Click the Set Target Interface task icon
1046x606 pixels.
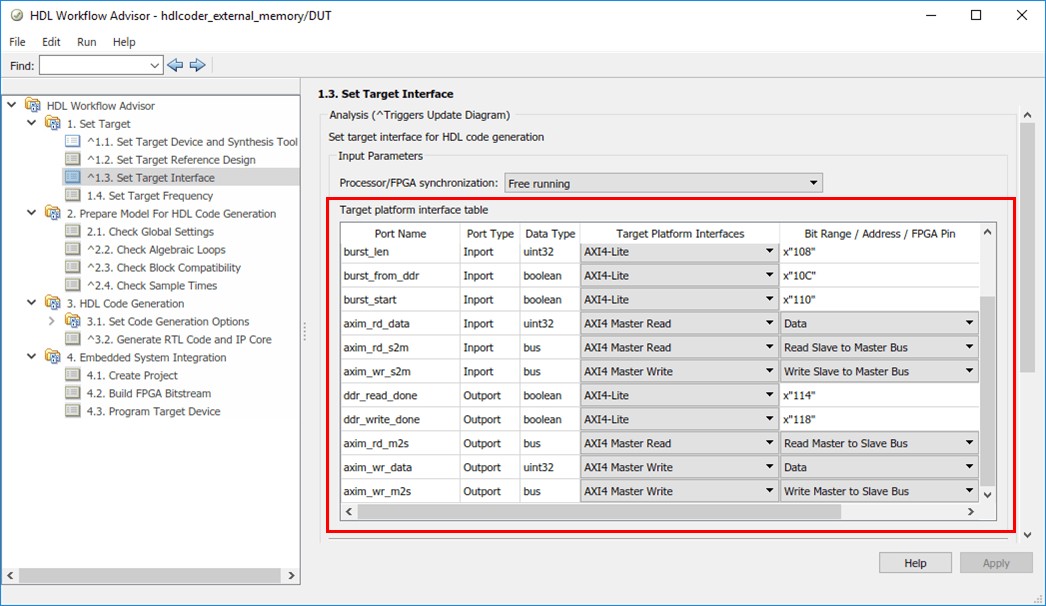pos(72,178)
